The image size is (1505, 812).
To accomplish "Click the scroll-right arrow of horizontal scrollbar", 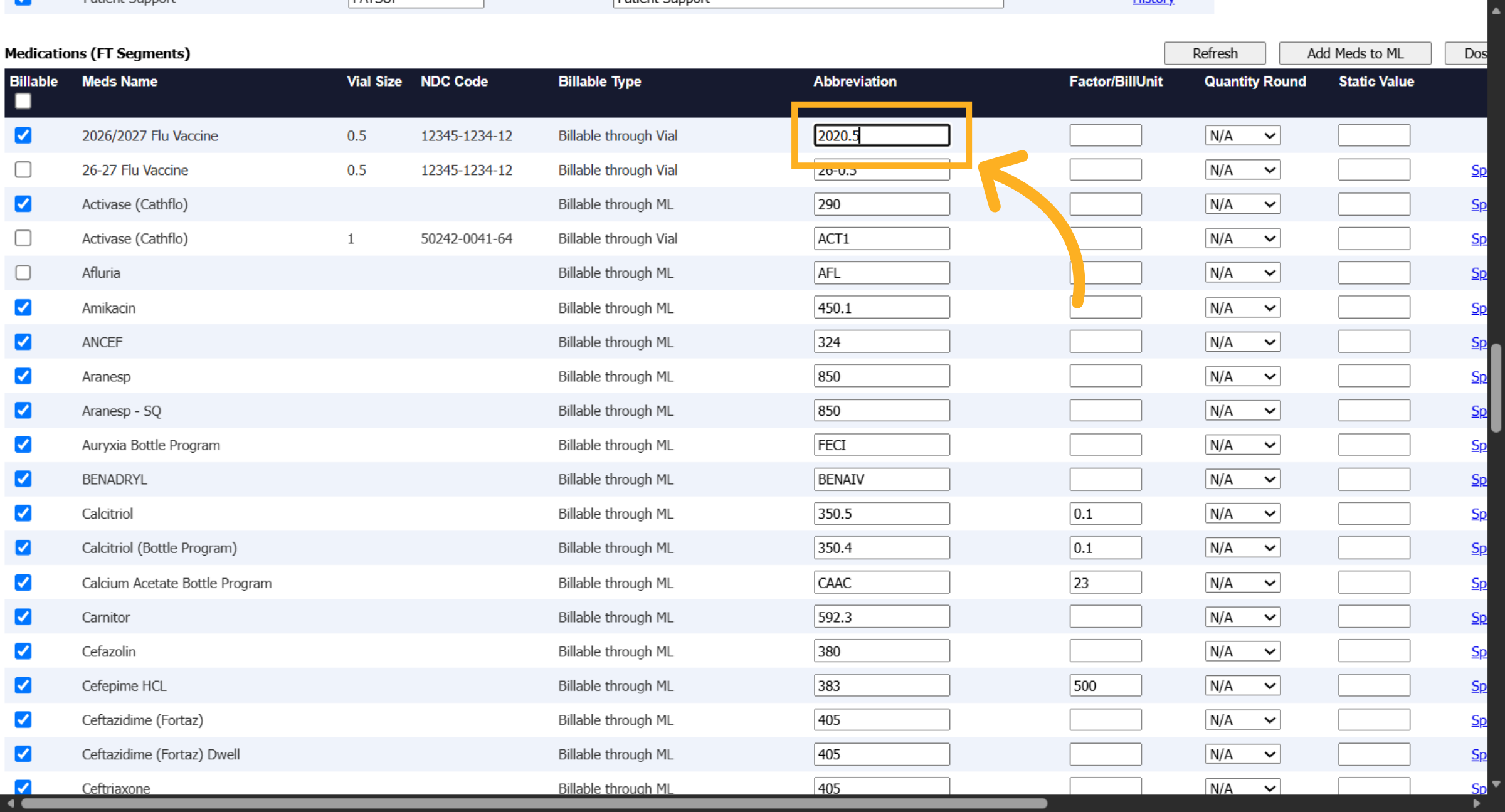I will pyautogui.click(x=1476, y=803).
